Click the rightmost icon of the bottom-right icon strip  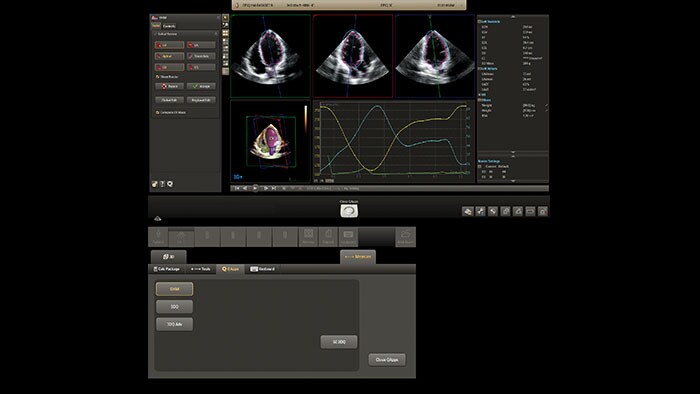(542, 212)
